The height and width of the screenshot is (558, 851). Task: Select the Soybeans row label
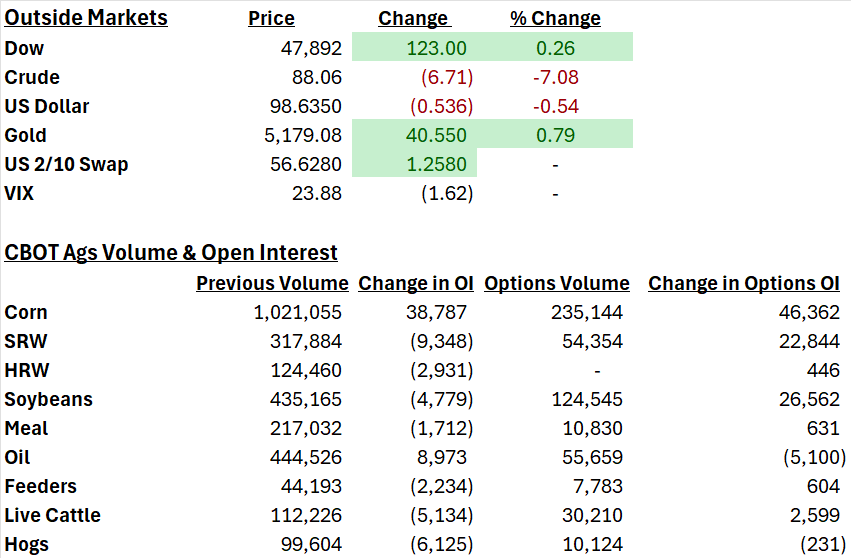(48, 400)
